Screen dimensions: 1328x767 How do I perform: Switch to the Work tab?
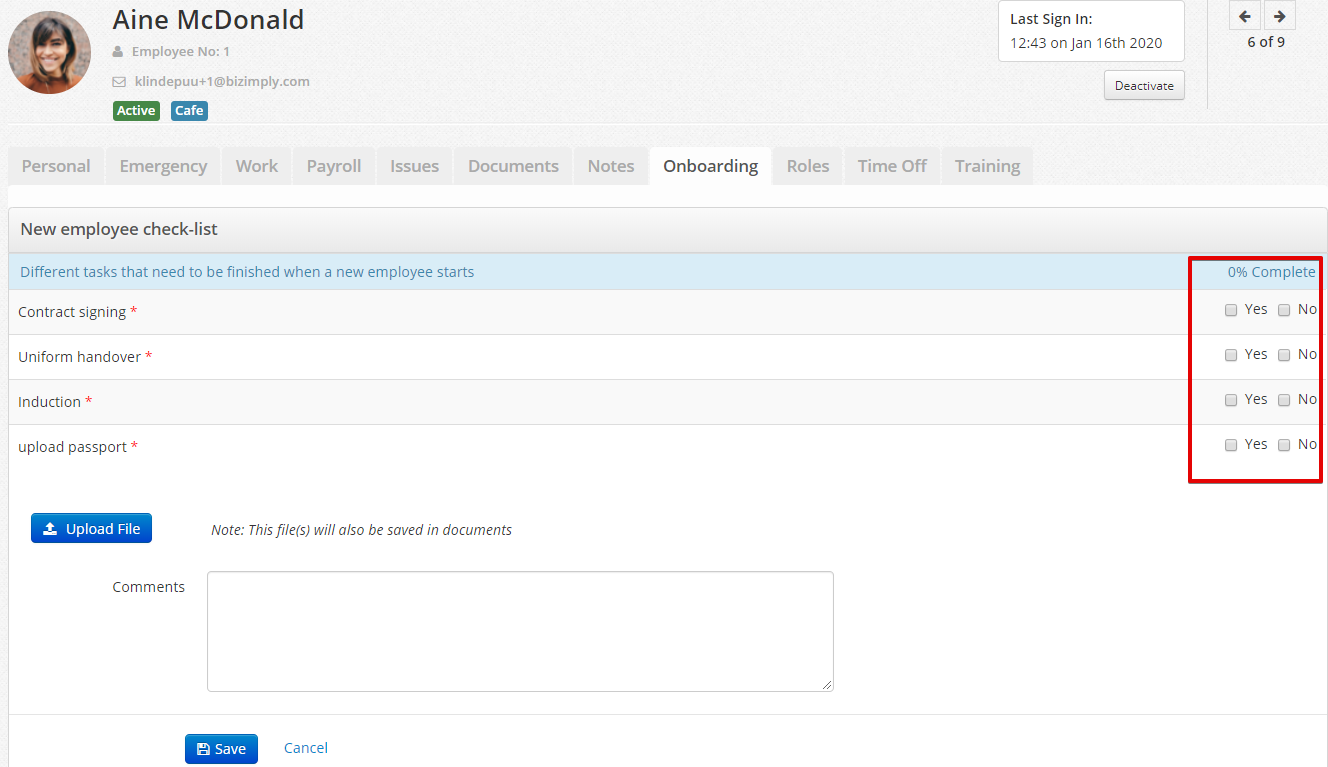[x=257, y=166]
